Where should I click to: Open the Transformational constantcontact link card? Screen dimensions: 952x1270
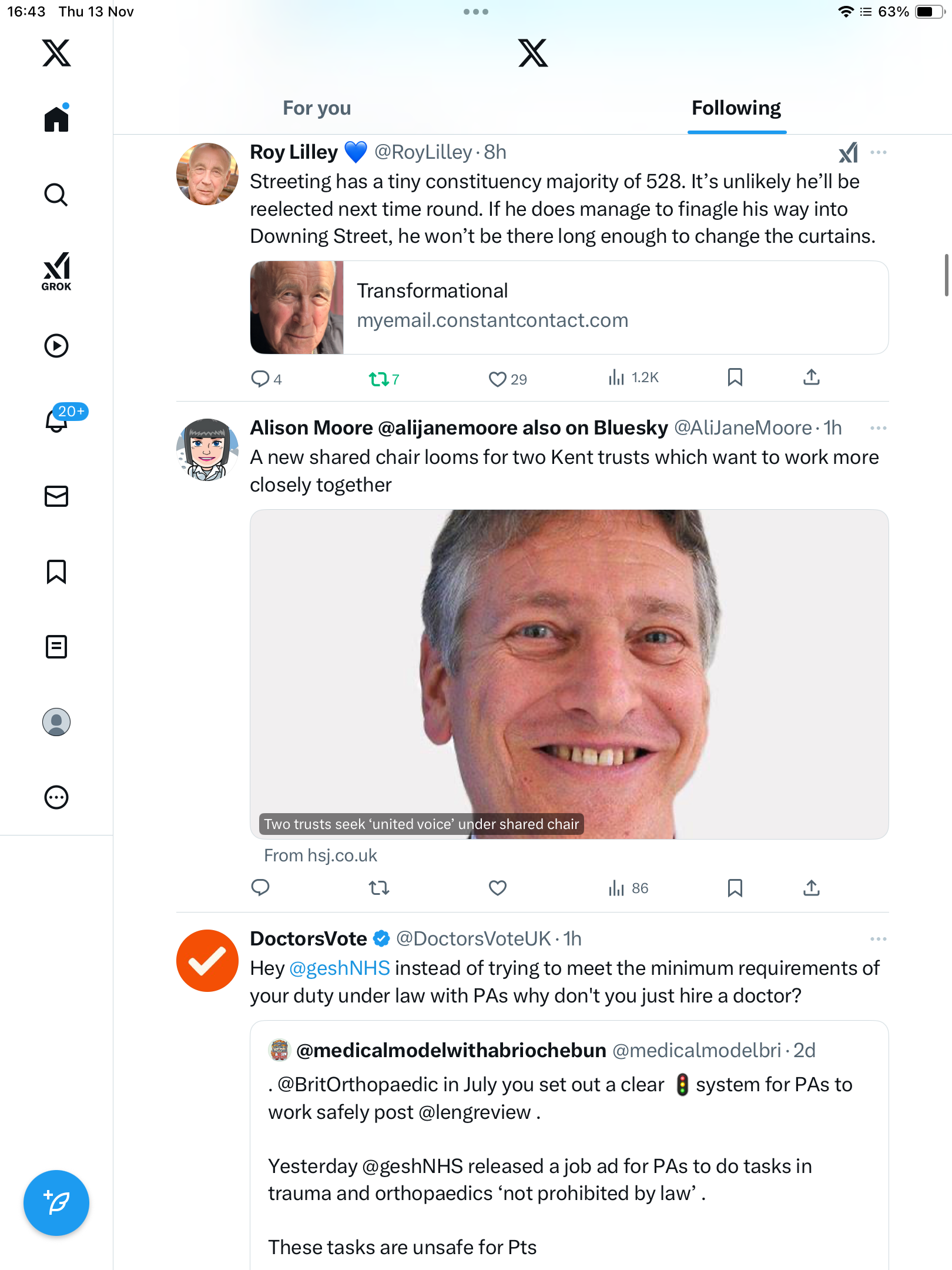(x=569, y=308)
